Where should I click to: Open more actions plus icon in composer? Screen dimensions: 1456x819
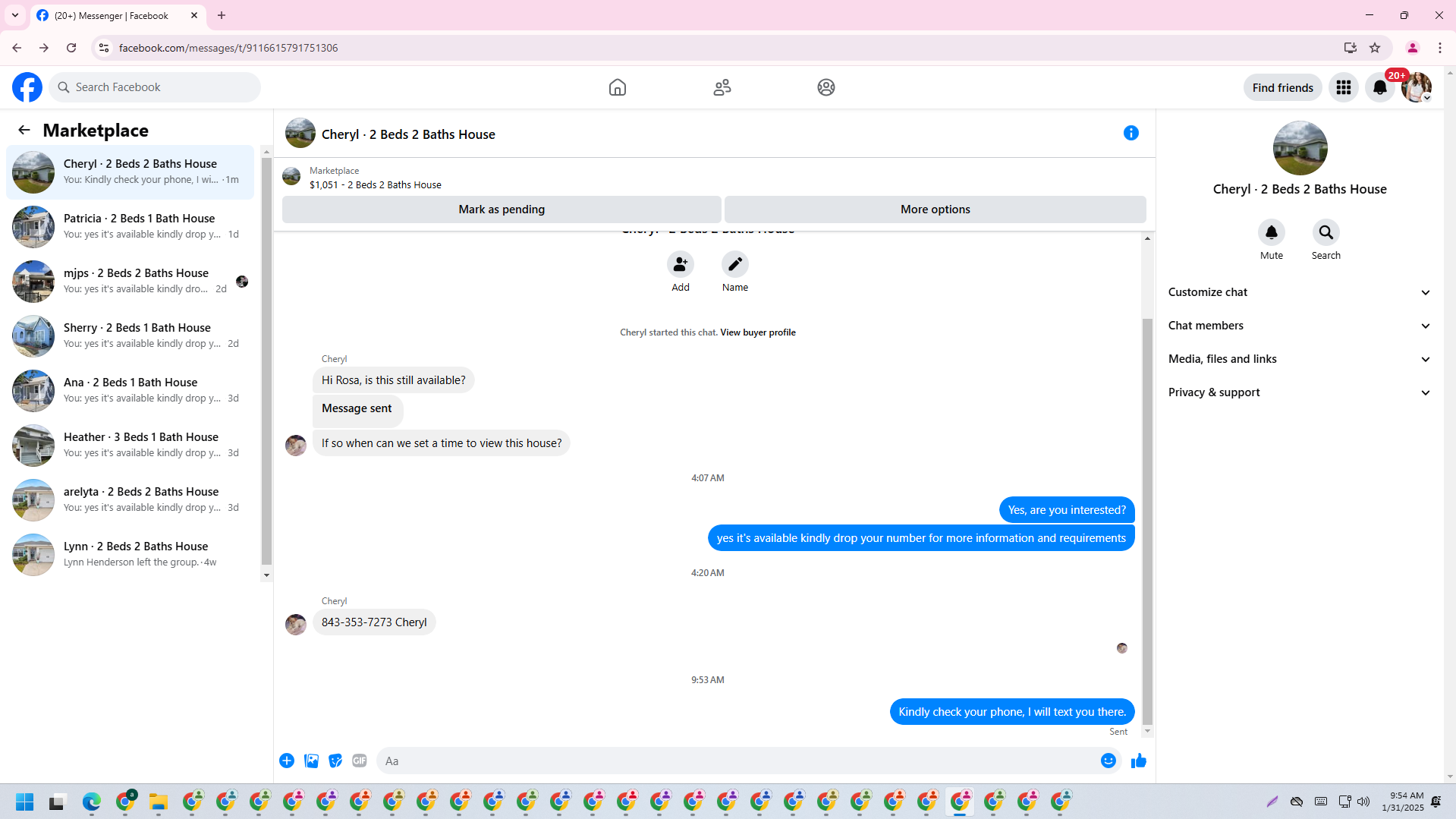[x=287, y=761]
